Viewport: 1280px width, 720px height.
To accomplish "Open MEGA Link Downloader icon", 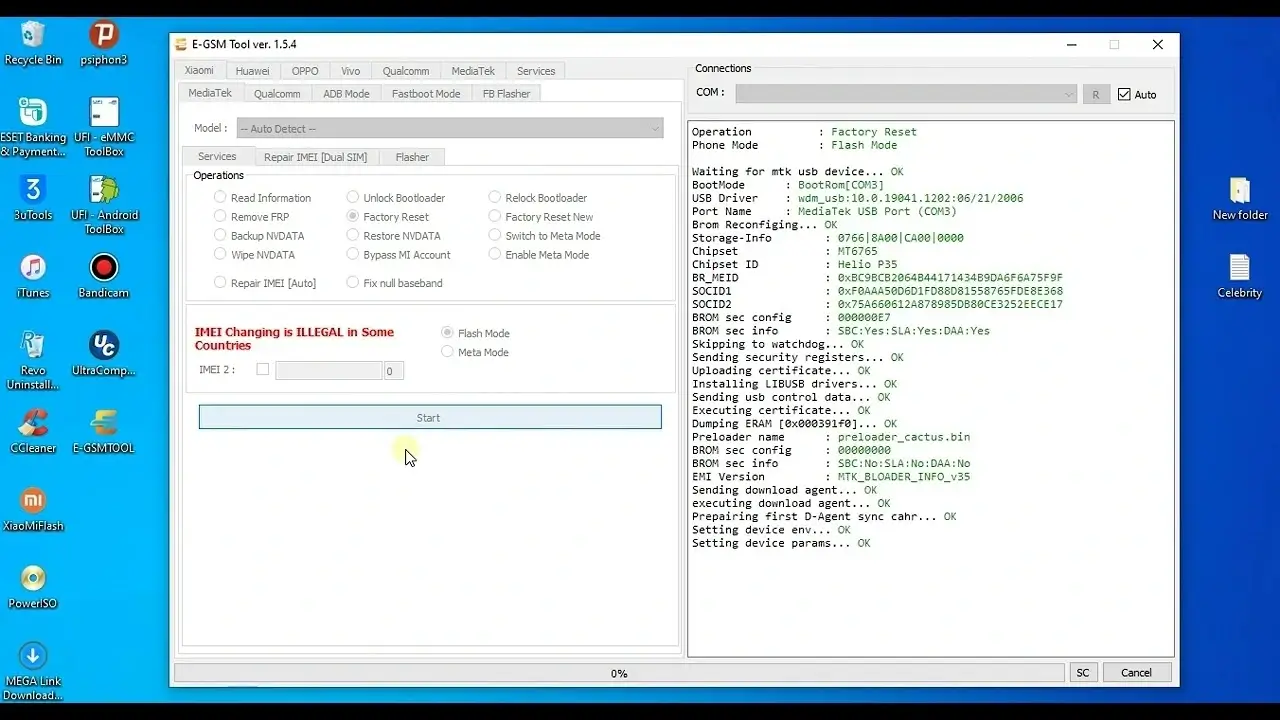I will click(x=33, y=672).
